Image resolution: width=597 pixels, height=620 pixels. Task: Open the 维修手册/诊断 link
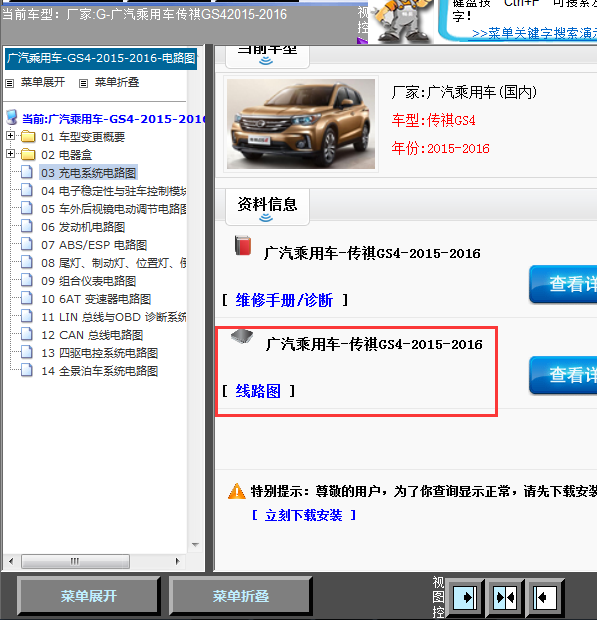(x=284, y=300)
